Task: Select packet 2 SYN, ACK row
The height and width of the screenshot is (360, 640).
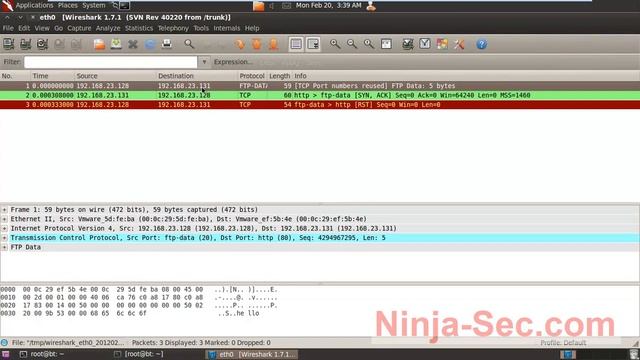Action: 320,95
